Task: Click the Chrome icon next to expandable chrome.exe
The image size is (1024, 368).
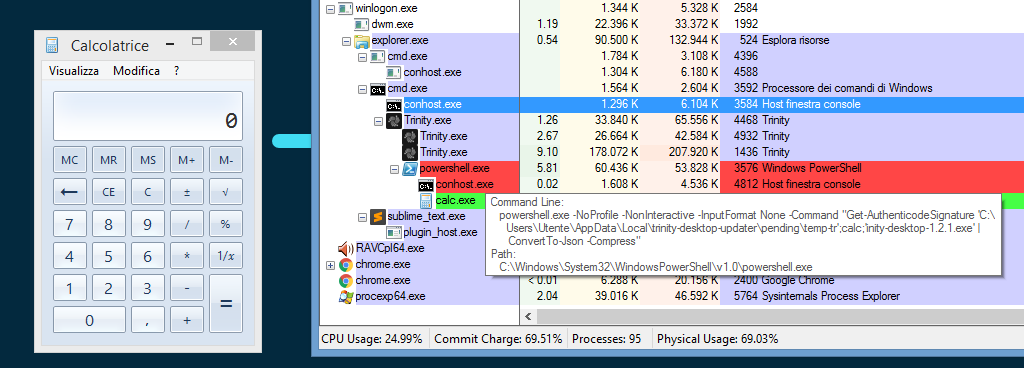Action: click(x=346, y=264)
